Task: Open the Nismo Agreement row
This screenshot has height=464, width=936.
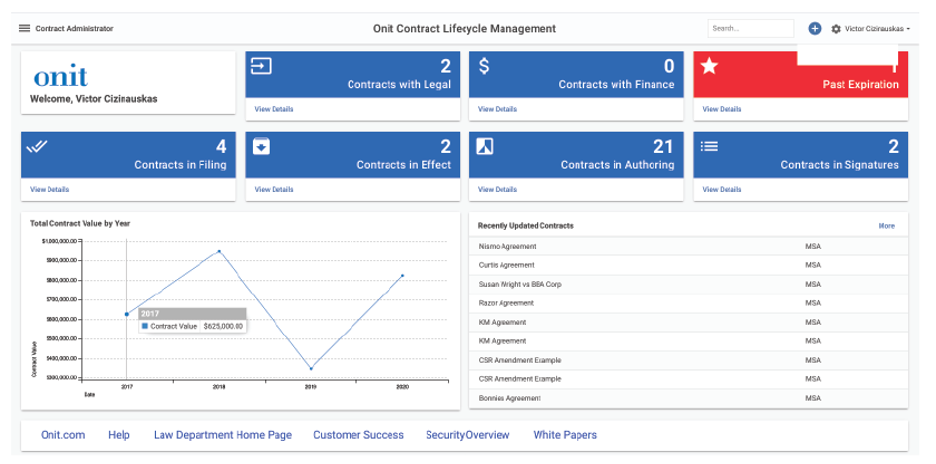Action: click(688, 246)
